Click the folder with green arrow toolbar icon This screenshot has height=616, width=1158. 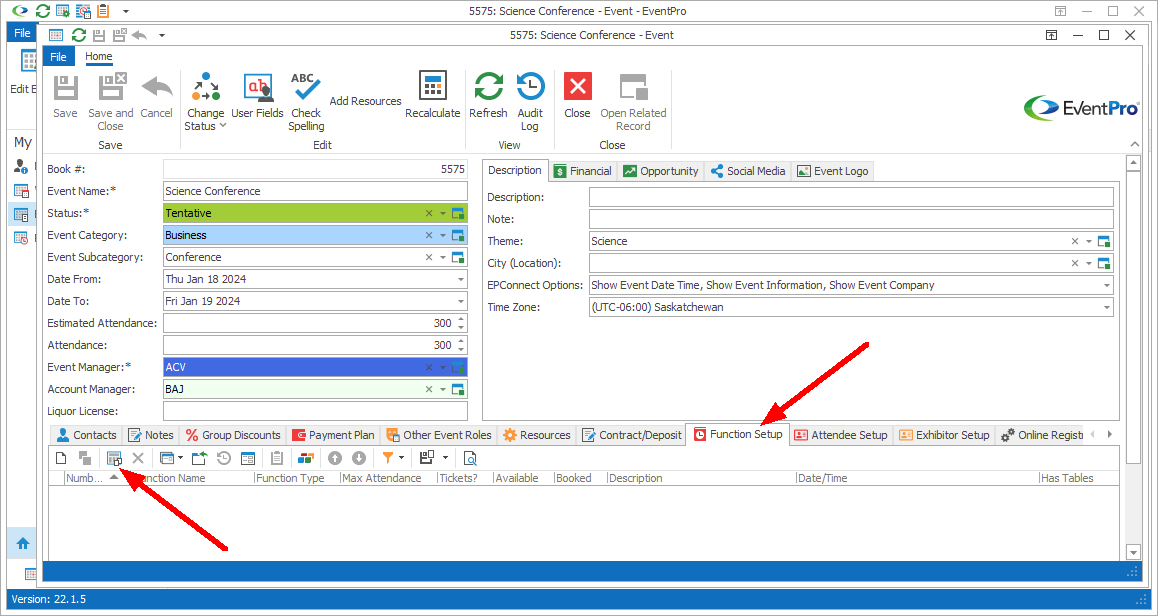[x=199, y=459]
